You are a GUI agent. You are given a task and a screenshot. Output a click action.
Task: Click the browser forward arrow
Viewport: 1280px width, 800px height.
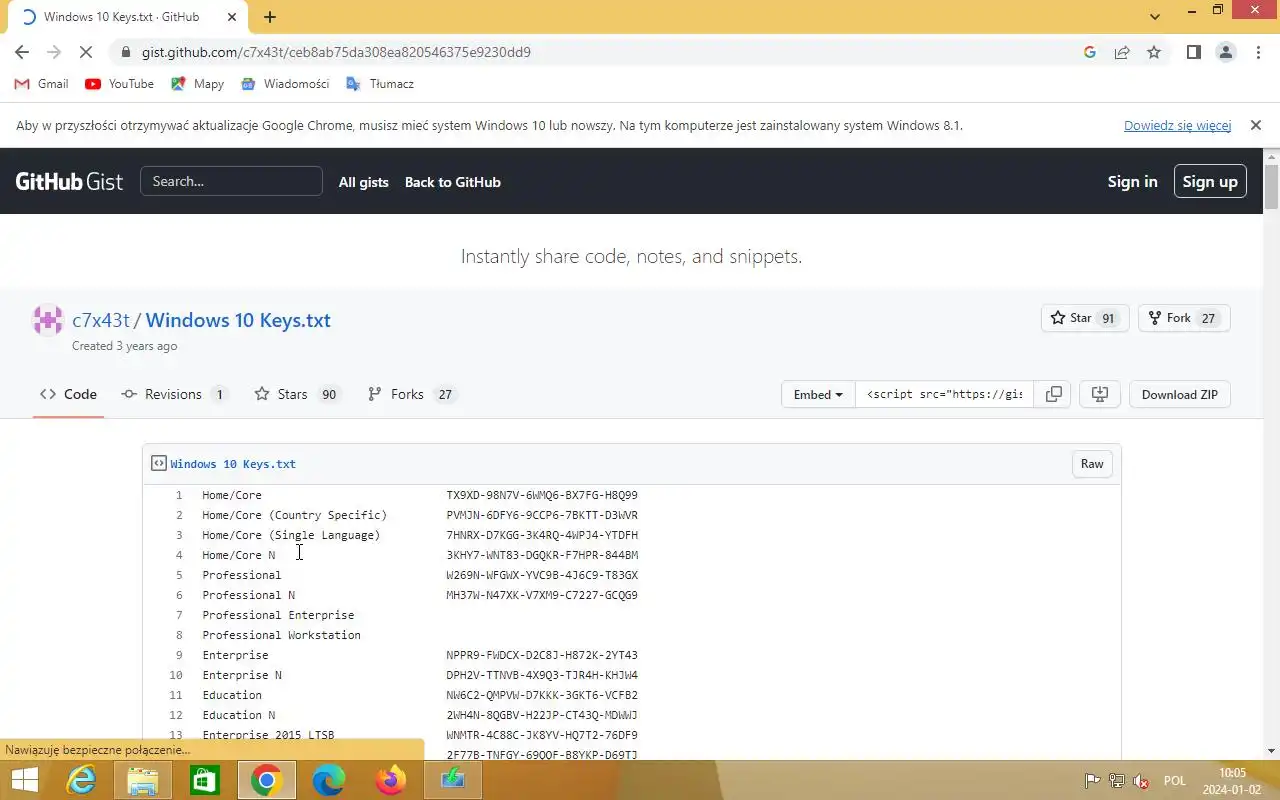pos(54,52)
